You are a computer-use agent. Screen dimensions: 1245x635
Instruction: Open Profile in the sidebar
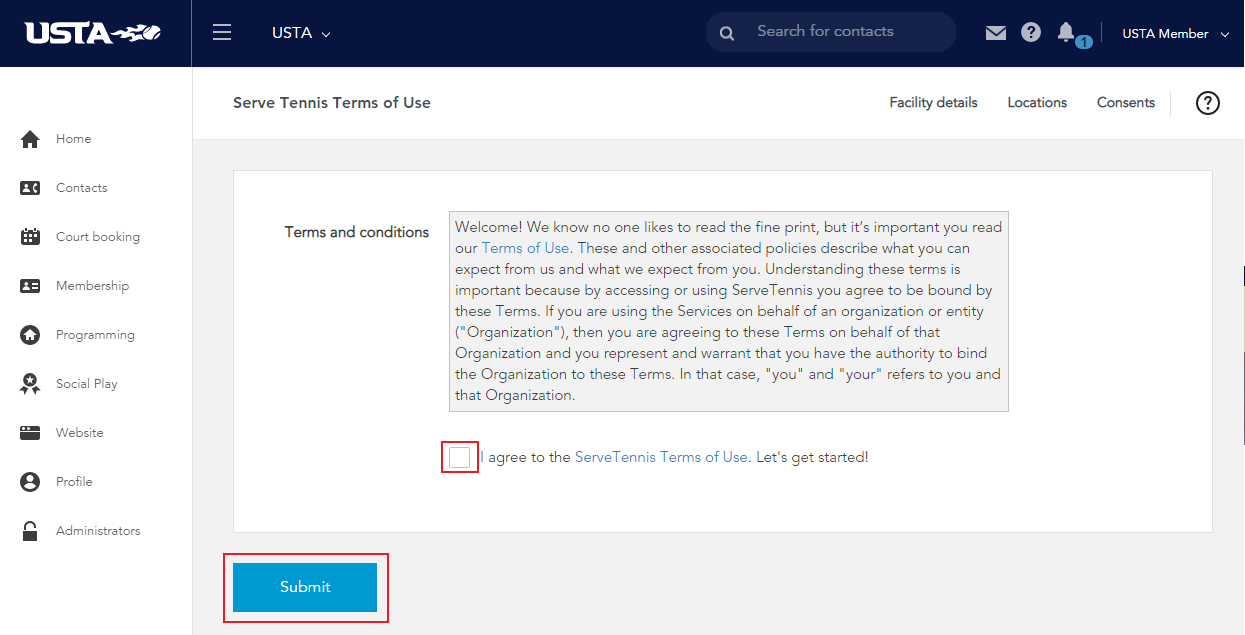pyautogui.click(x=74, y=482)
